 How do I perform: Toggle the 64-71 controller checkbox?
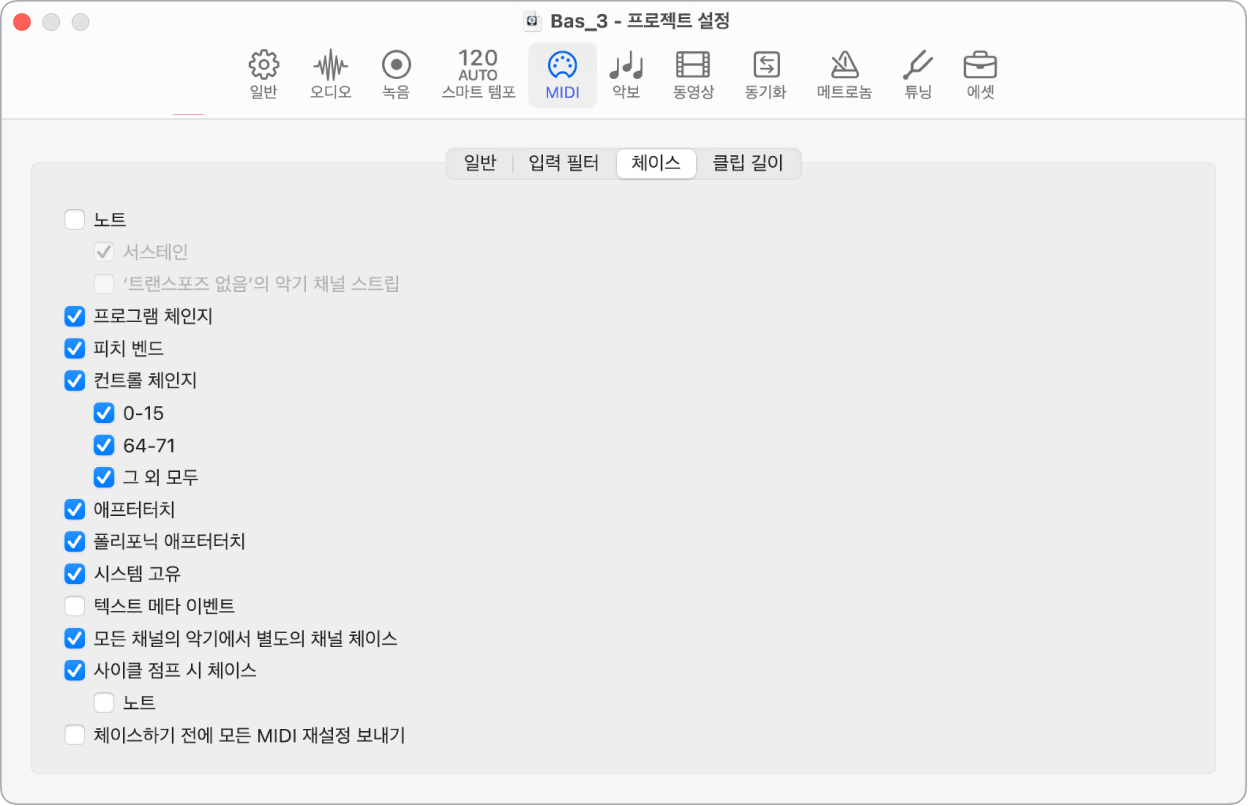point(104,445)
